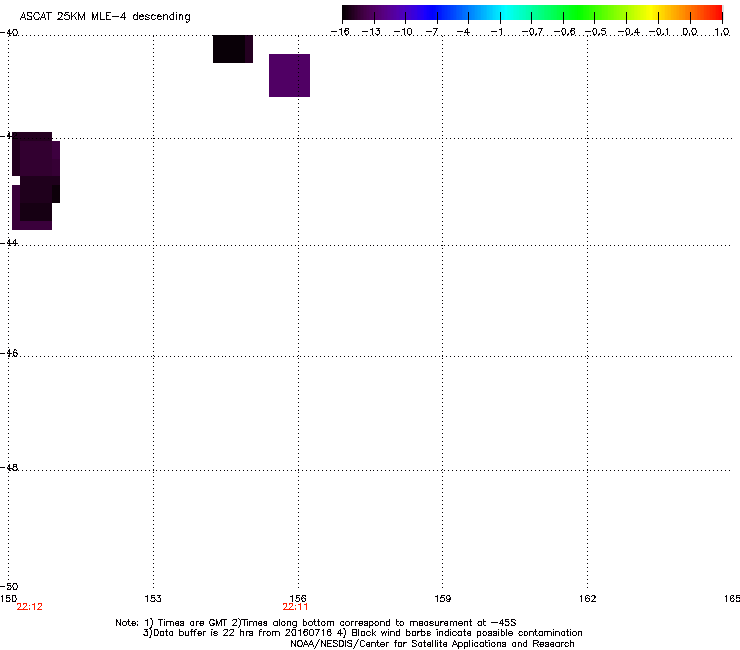This screenshot has height=650, width=740.
Task: Click the -0.4 color scale label
Action: coord(629,32)
